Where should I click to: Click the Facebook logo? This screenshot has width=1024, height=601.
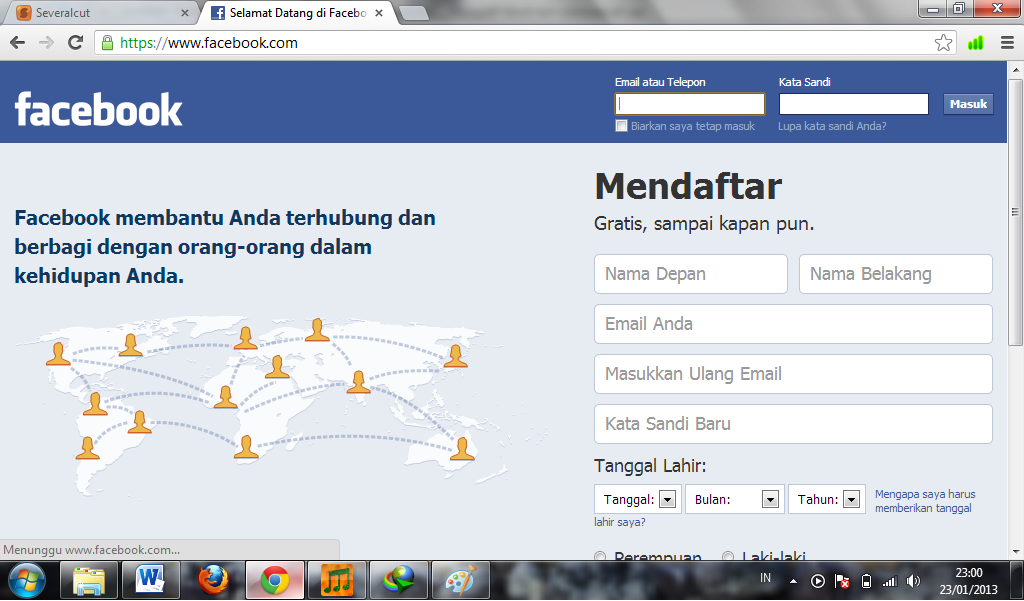[x=99, y=109]
